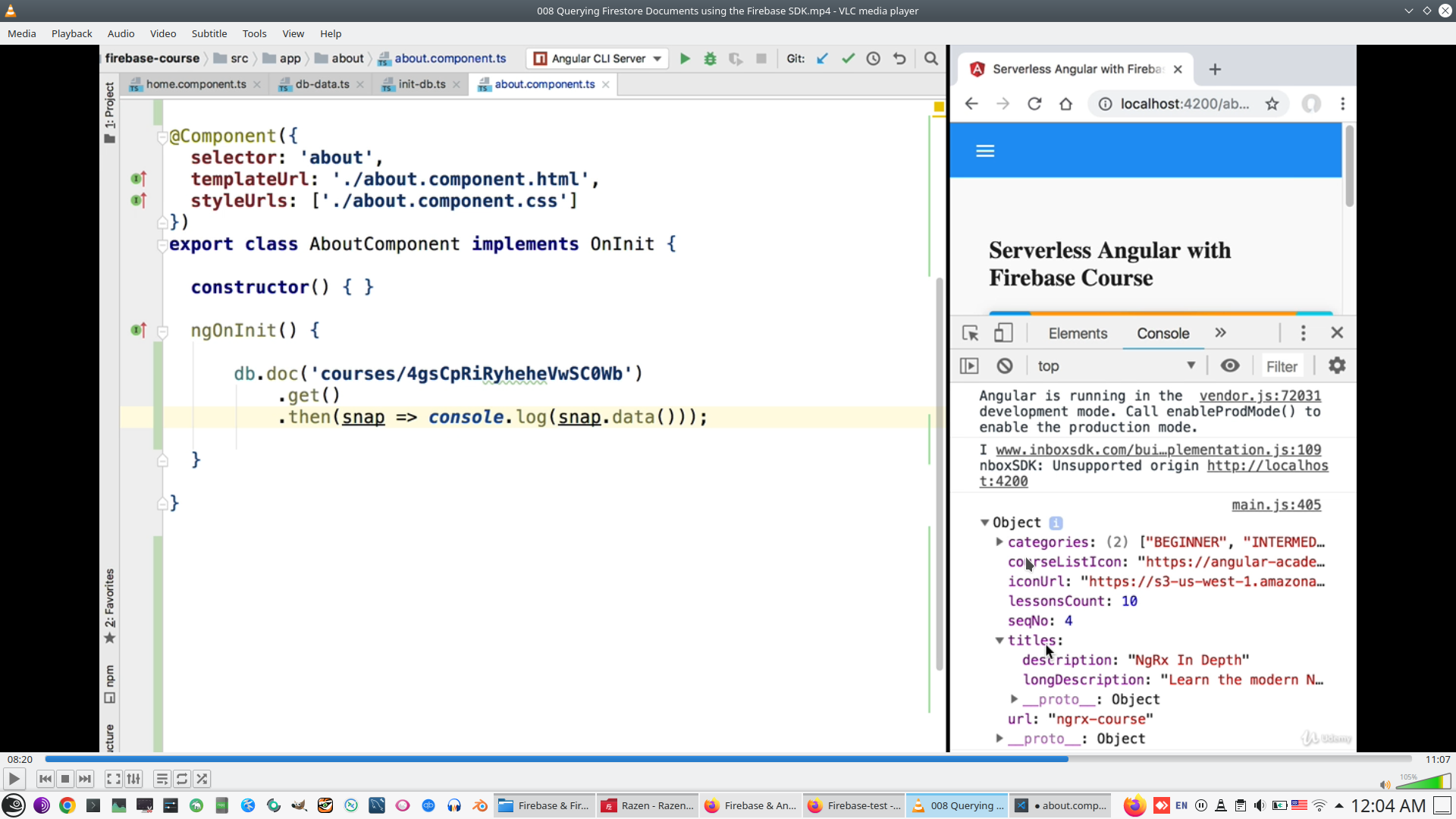Click the DevTools settings gear icon
Image resolution: width=1456 pixels, height=819 pixels.
pos(1336,366)
